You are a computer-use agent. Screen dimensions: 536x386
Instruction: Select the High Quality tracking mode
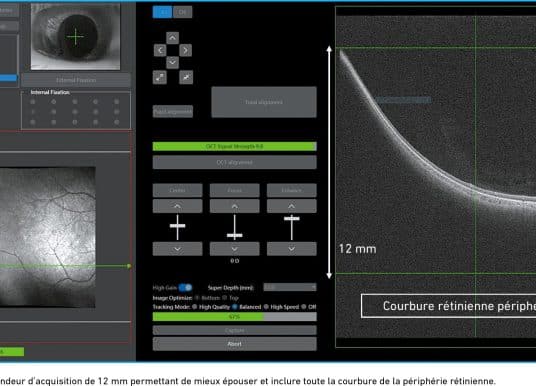point(195,307)
